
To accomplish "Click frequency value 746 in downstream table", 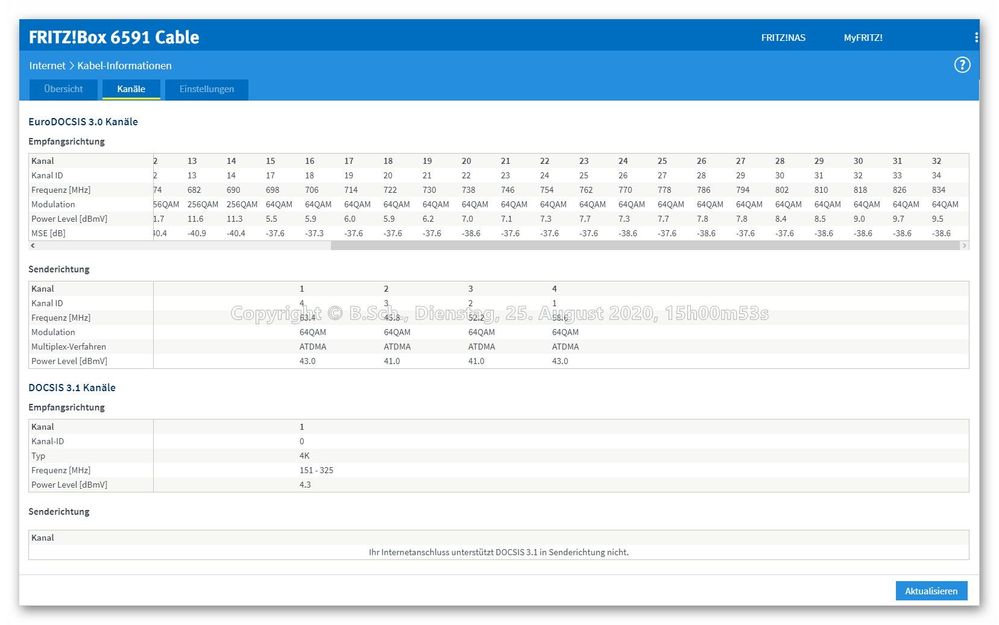I will pyautogui.click(x=508, y=190).
